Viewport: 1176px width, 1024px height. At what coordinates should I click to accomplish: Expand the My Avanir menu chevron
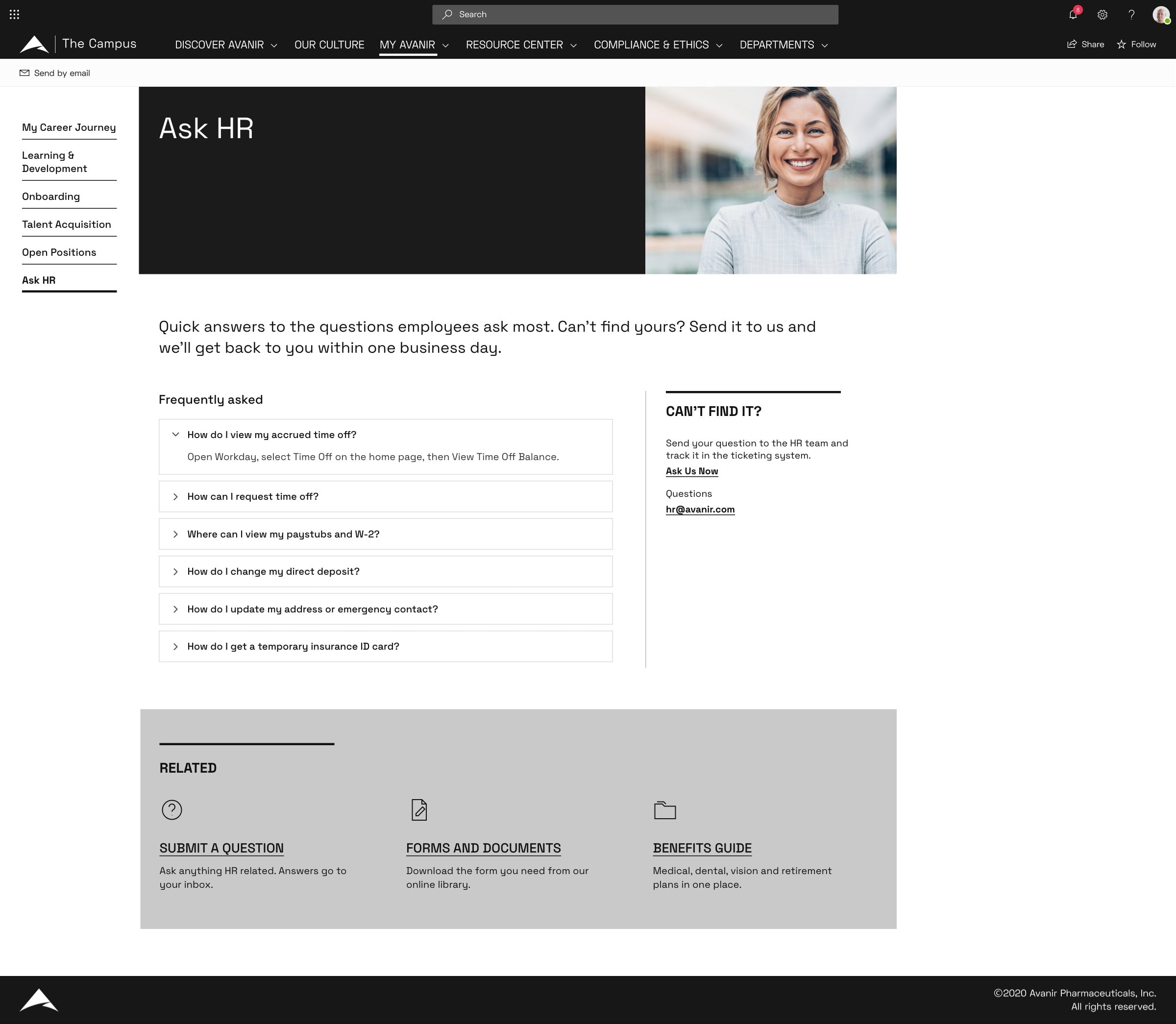pyautogui.click(x=445, y=45)
